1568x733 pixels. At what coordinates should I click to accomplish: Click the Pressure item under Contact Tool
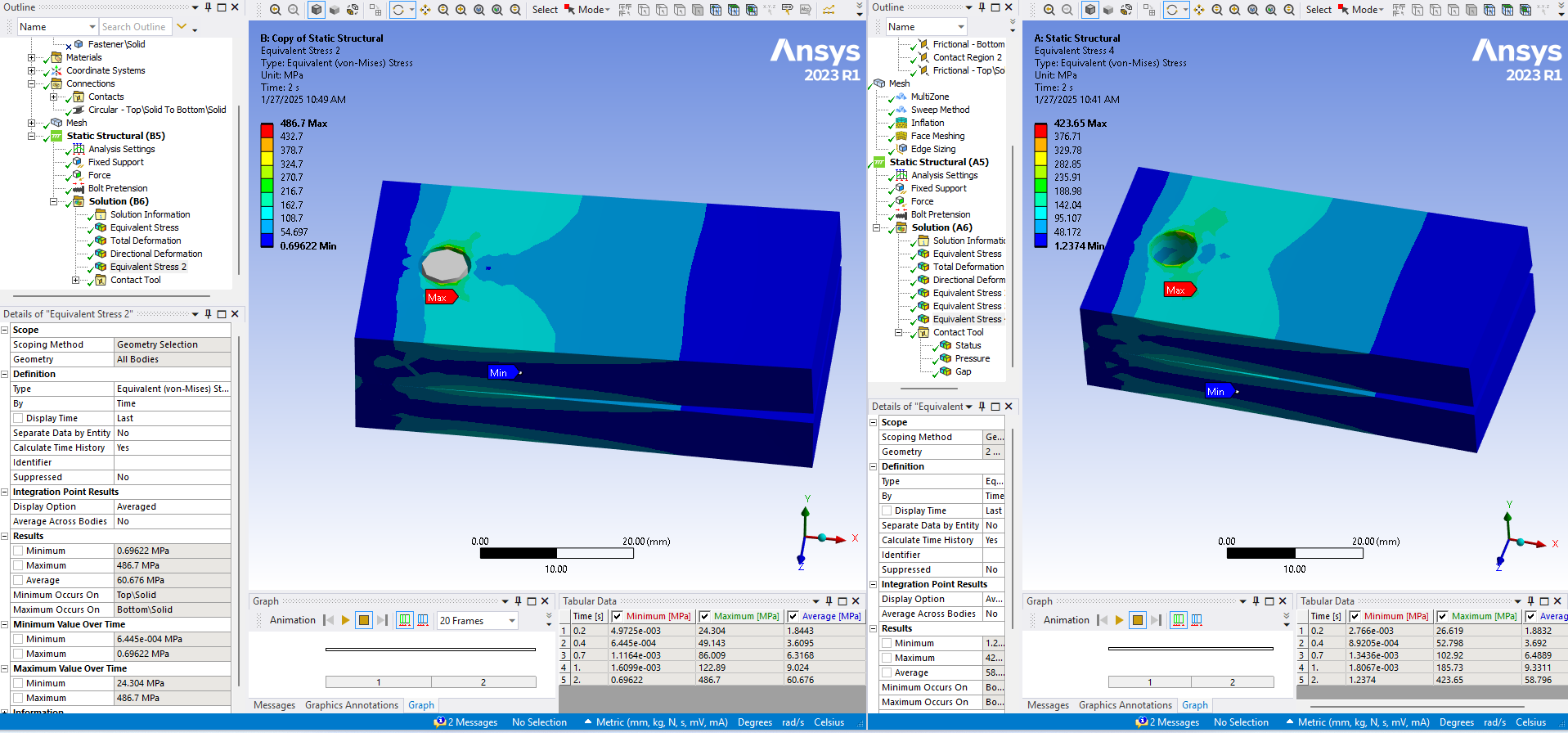(972, 358)
